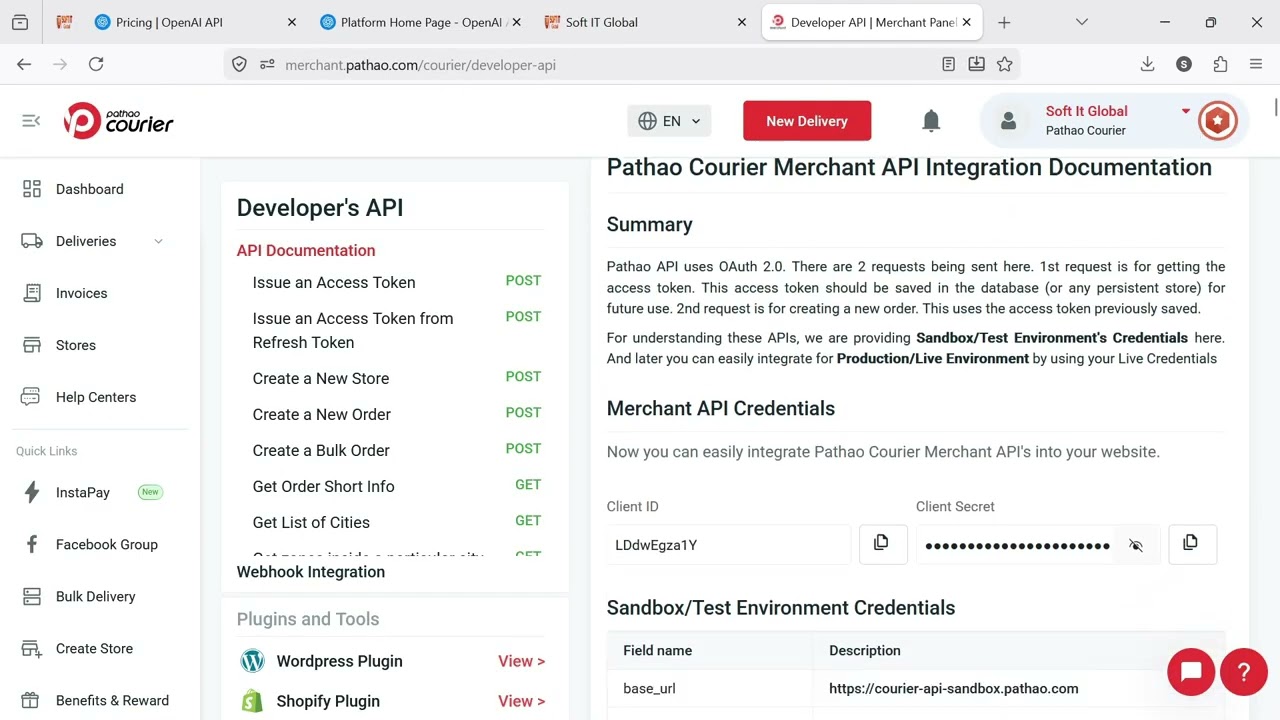Collapse the sidebar with the hamburger icon

click(31, 121)
